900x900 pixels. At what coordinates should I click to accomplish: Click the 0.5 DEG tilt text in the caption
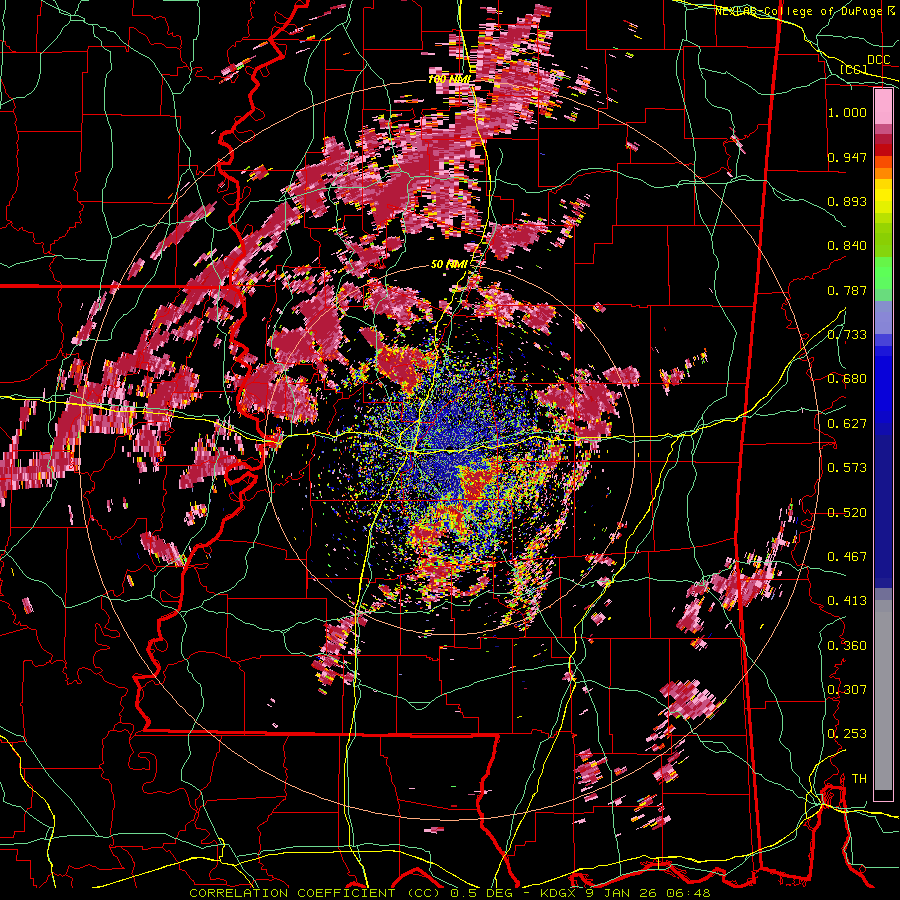[482, 893]
